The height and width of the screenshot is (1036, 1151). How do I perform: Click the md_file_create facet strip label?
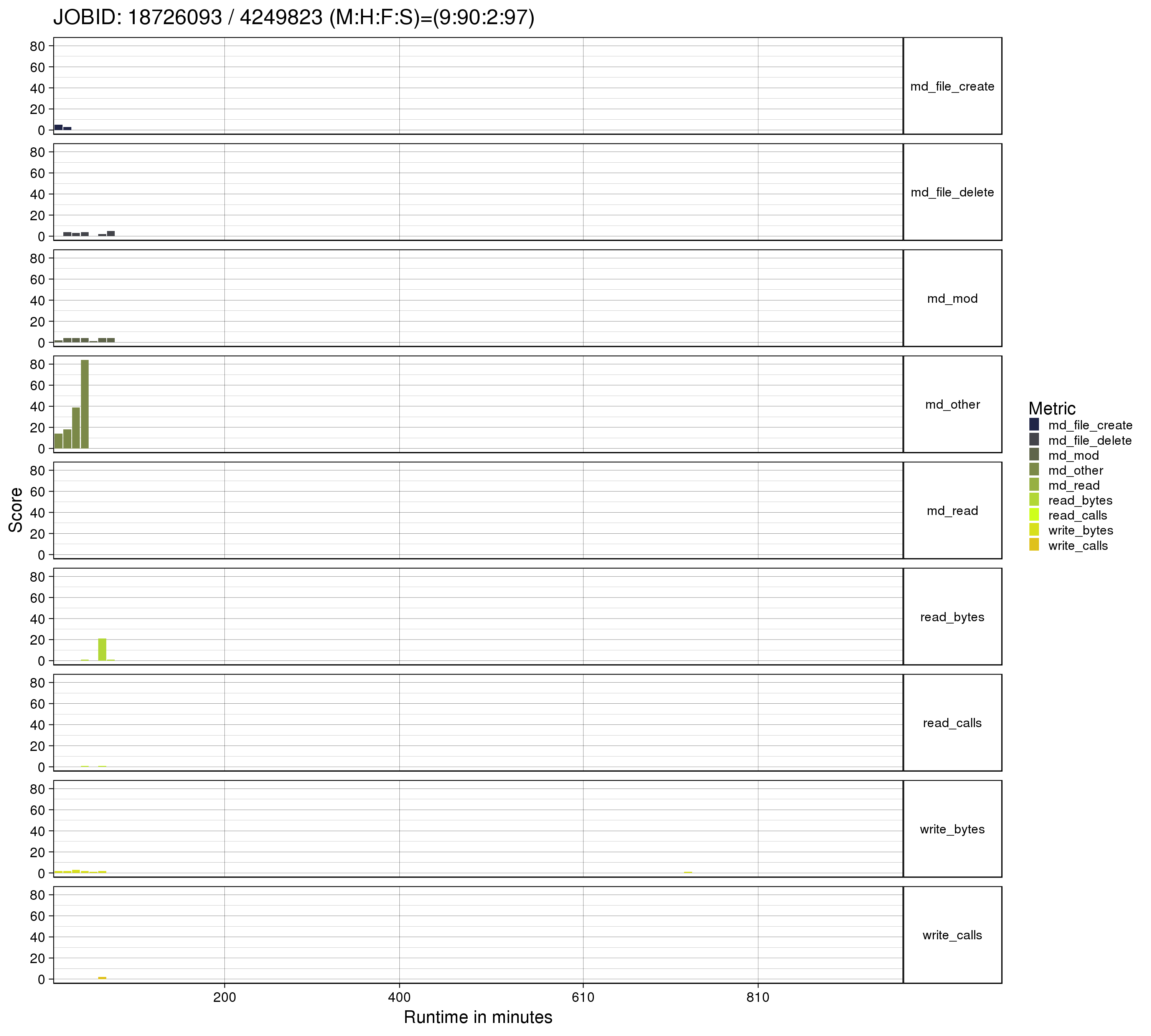pyautogui.click(x=952, y=86)
